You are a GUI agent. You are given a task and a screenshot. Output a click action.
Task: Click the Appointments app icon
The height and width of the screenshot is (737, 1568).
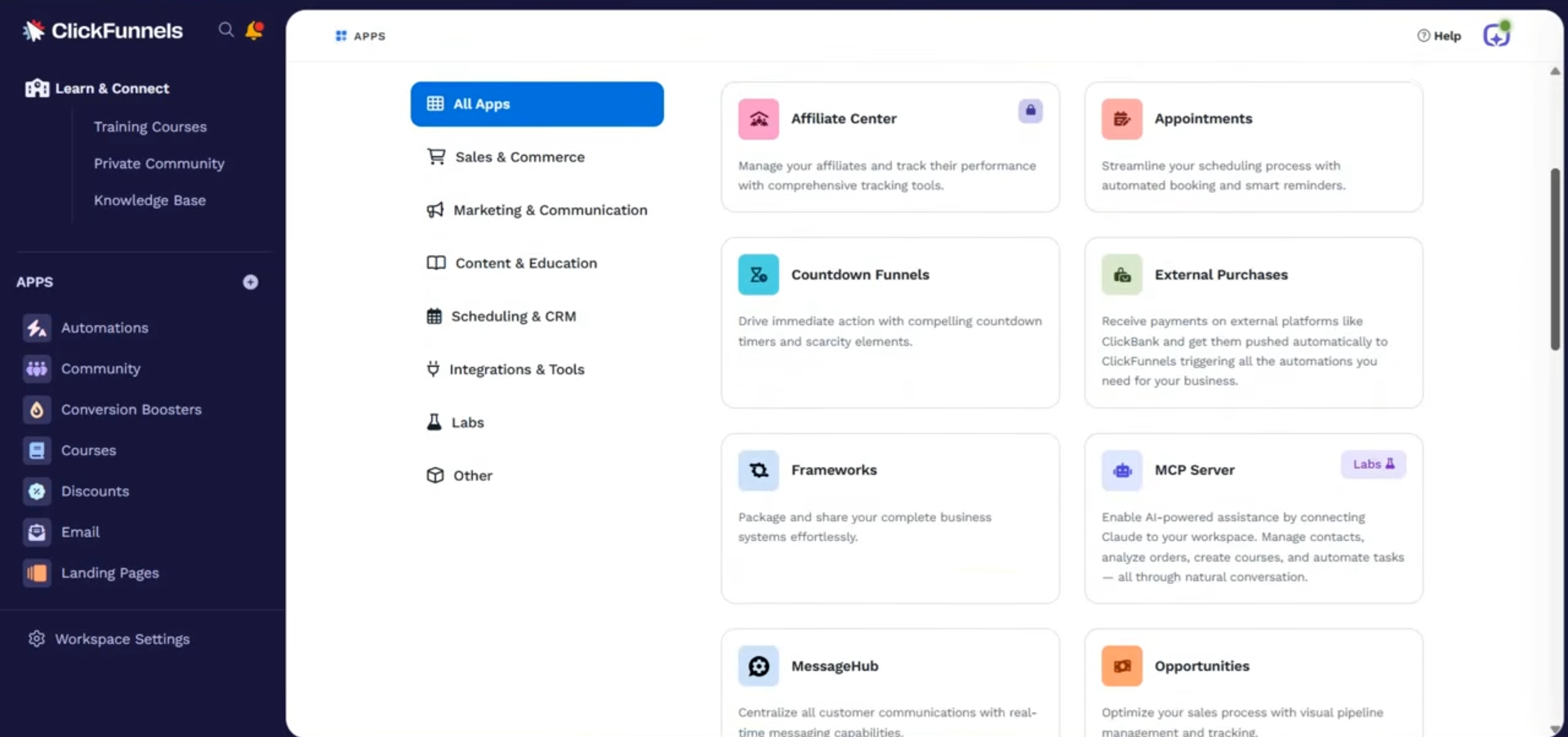point(1122,119)
